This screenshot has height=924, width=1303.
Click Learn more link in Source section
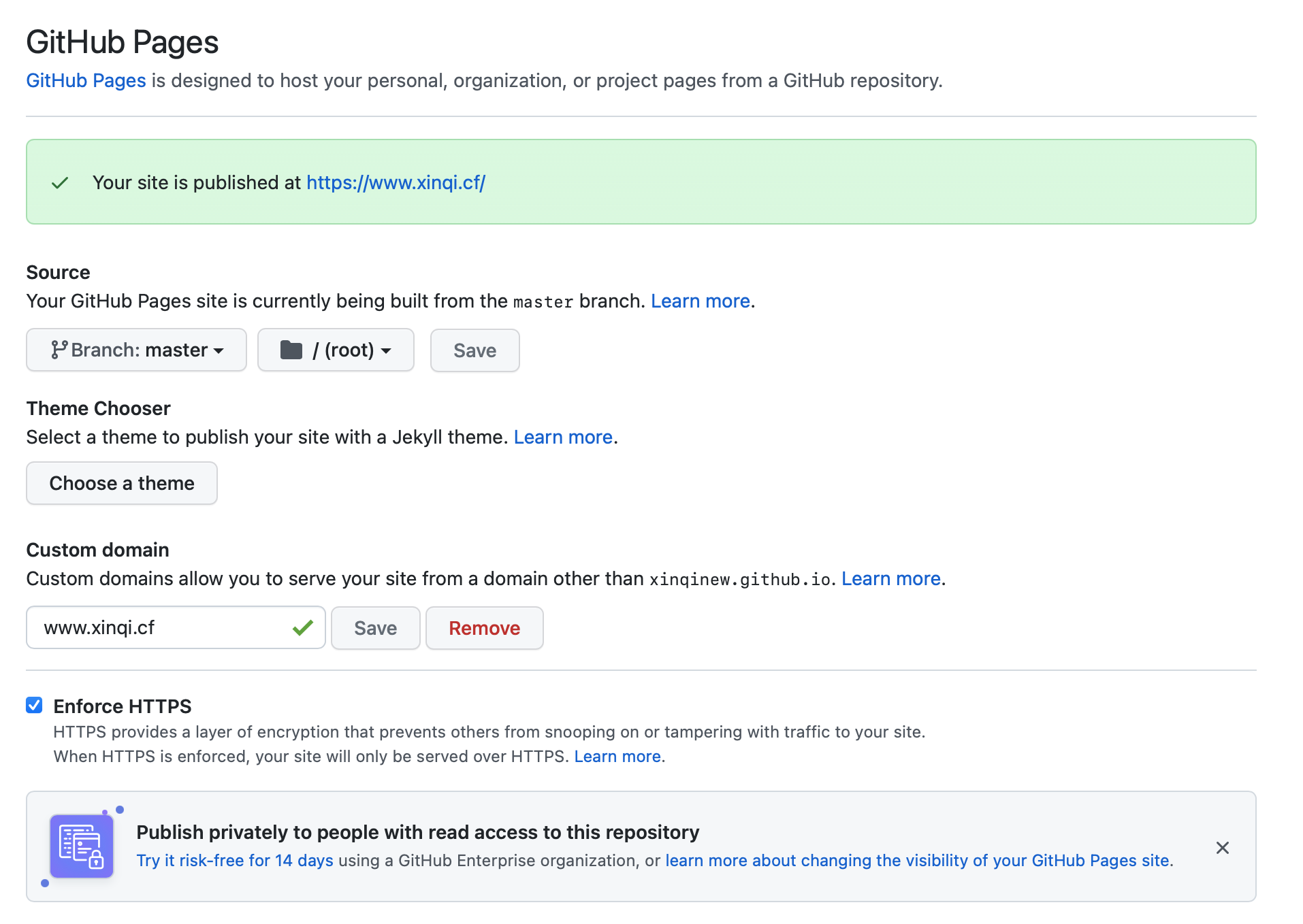coord(700,301)
